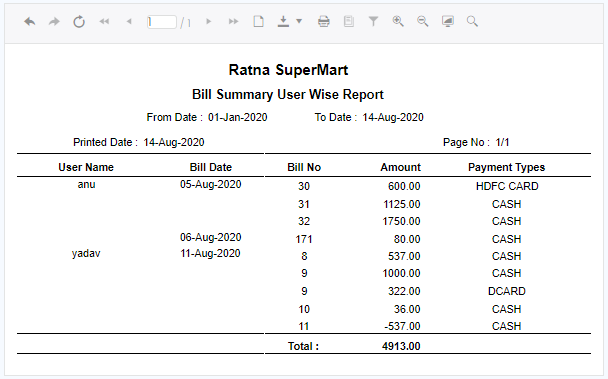Click amount 600.00
The image size is (608, 379).
click(404, 186)
